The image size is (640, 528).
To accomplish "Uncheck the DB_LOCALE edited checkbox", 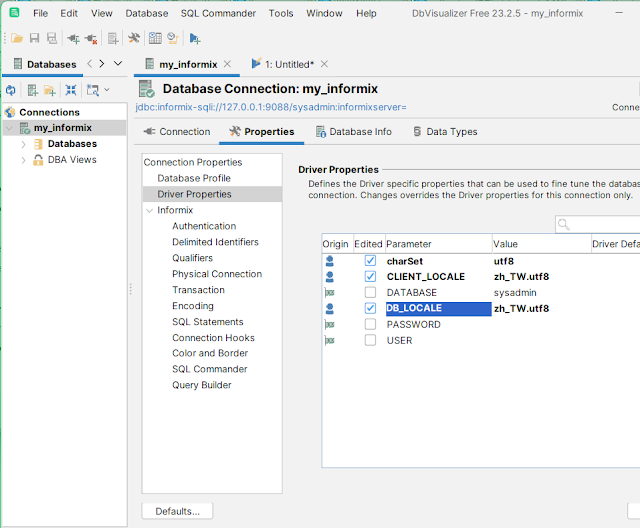I will click(x=370, y=308).
